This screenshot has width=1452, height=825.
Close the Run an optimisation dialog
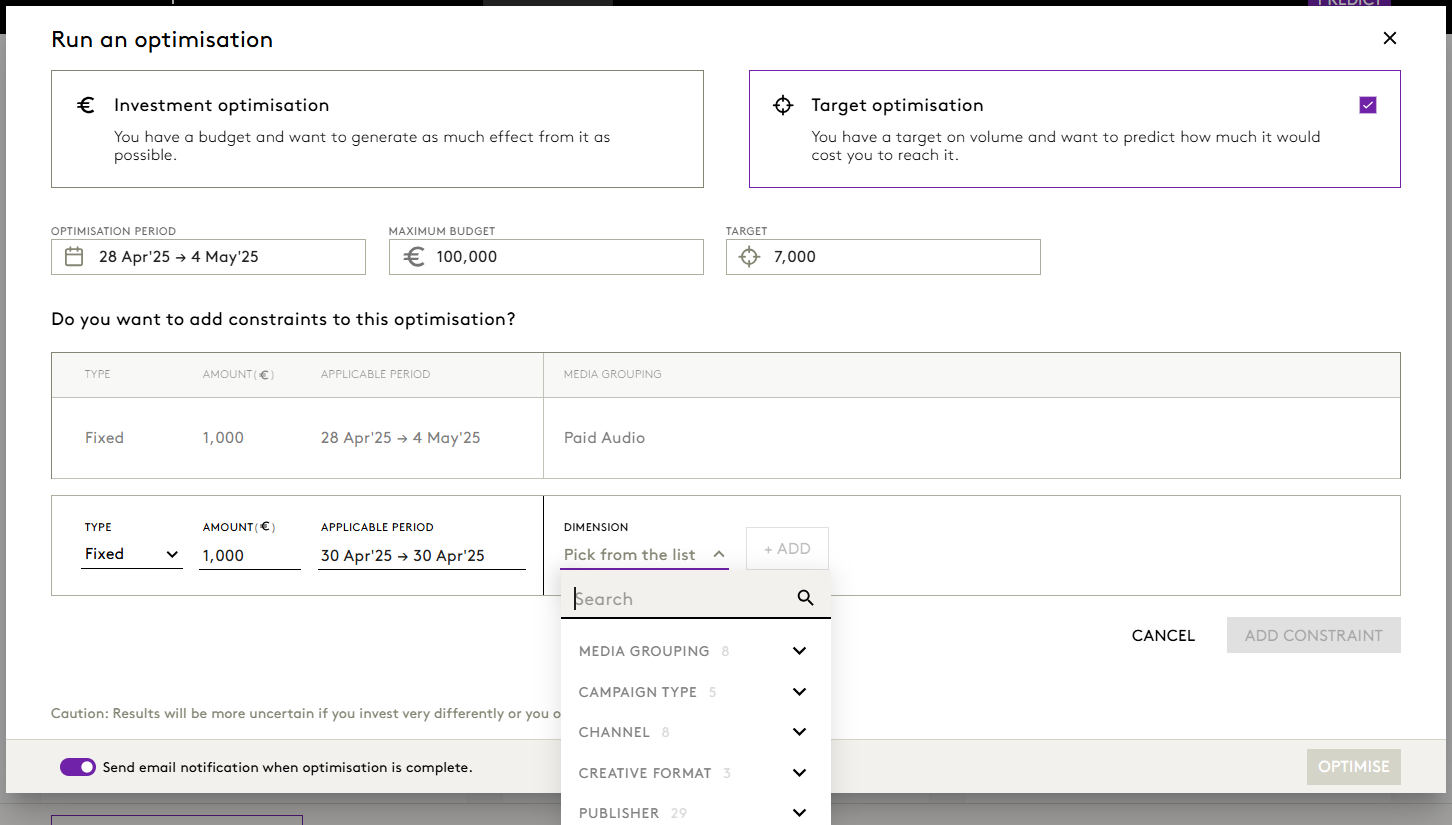pyautogui.click(x=1389, y=39)
